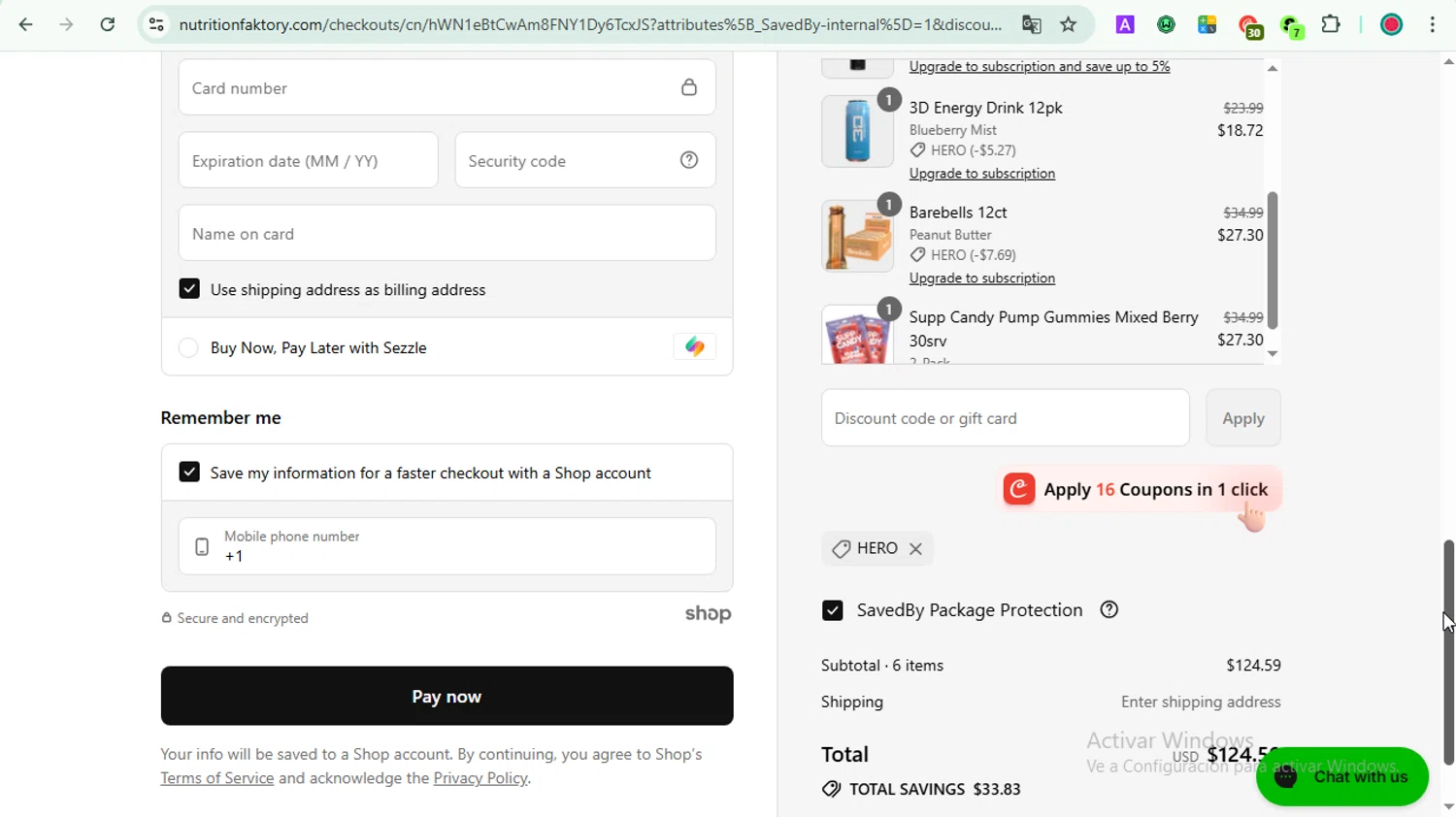
Task: Open the browser profile avatar
Action: point(1391,25)
